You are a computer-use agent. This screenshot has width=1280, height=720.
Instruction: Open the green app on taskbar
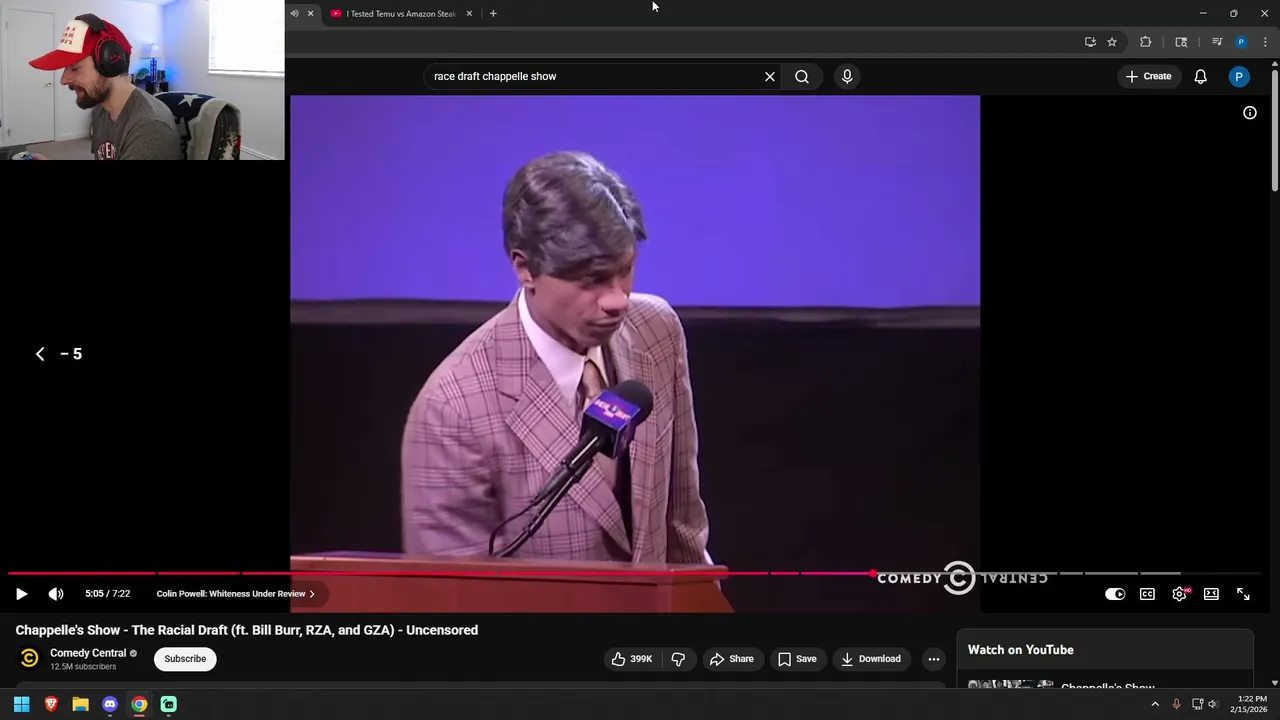(x=169, y=704)
